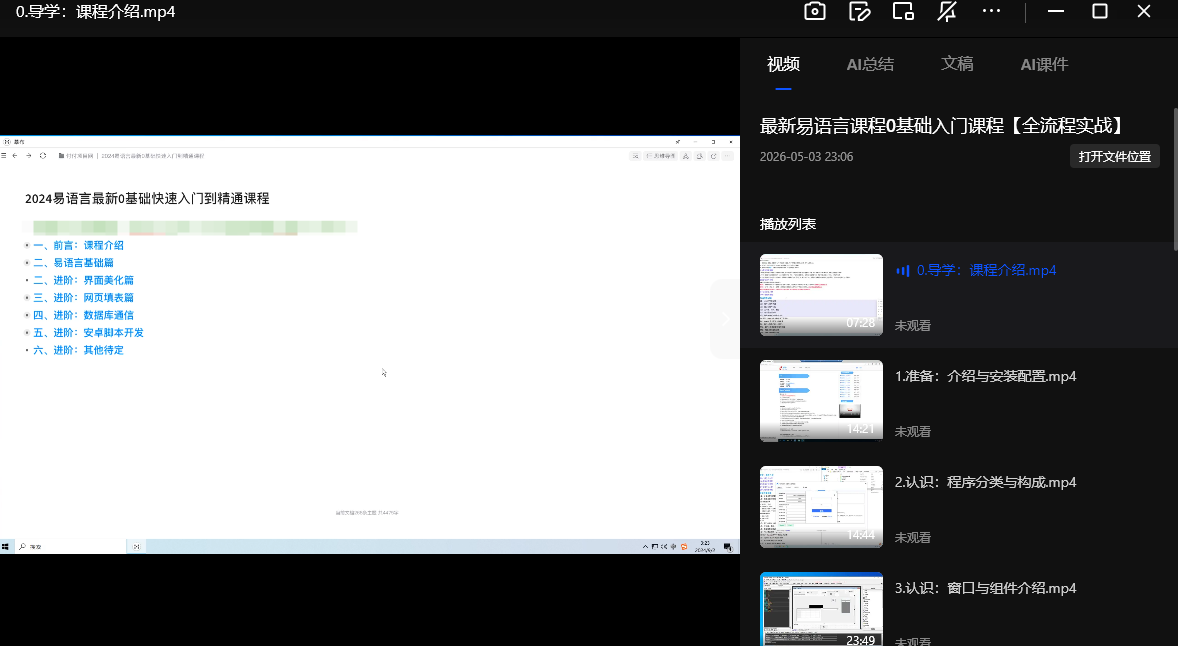Click the sync circle icon in recorded toolbar

click(x=43, y=156)
